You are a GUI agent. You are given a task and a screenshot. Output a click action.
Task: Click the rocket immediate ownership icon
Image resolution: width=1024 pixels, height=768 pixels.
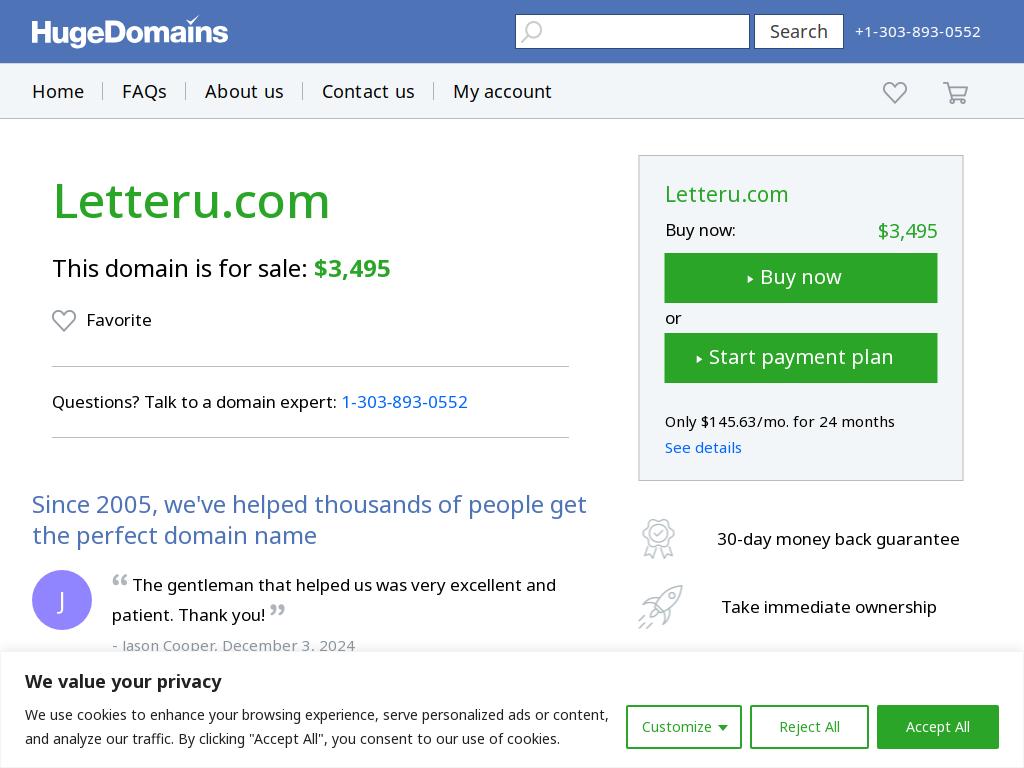point(660,607)
